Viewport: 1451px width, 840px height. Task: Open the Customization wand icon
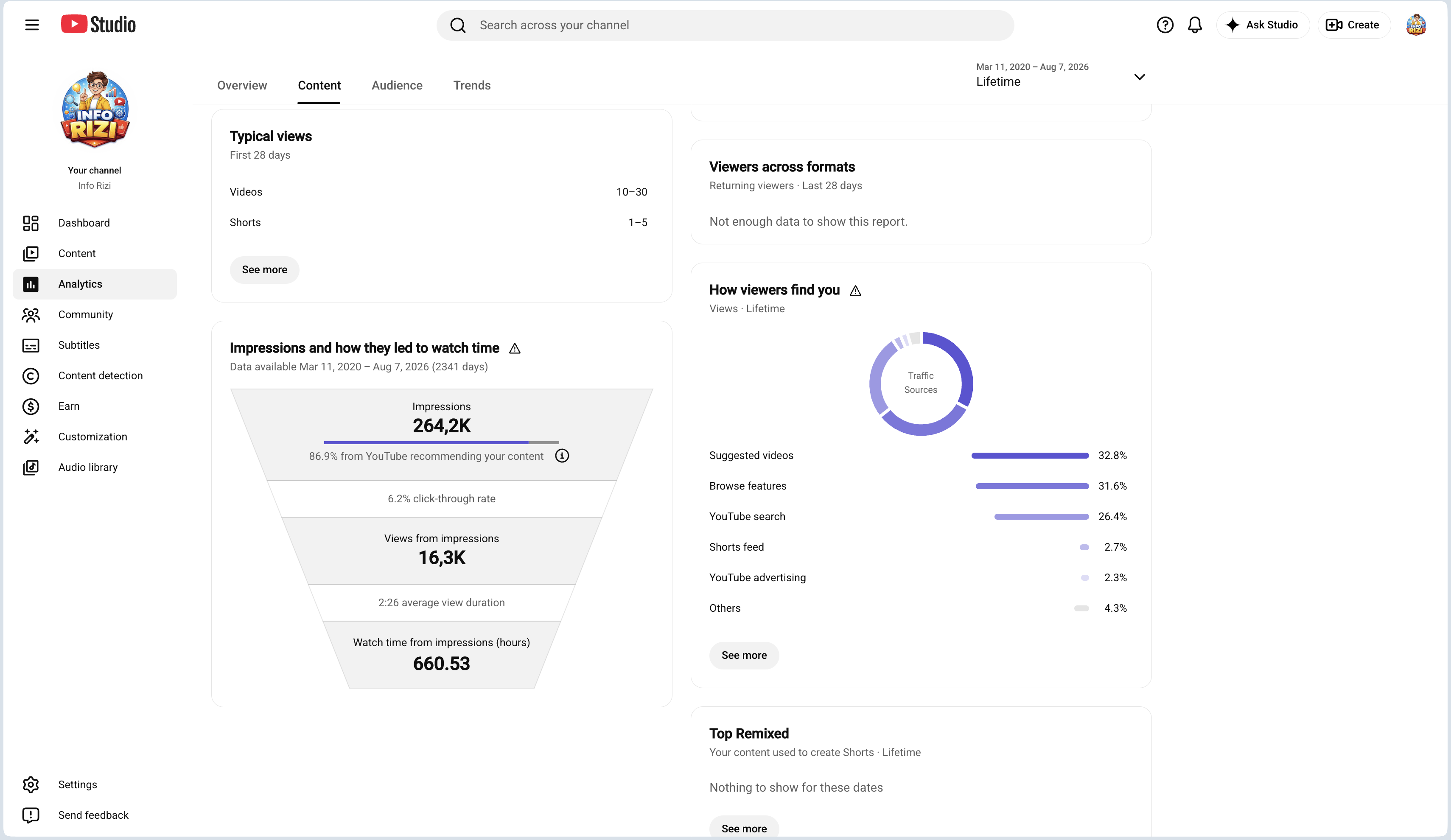point(31,437)
